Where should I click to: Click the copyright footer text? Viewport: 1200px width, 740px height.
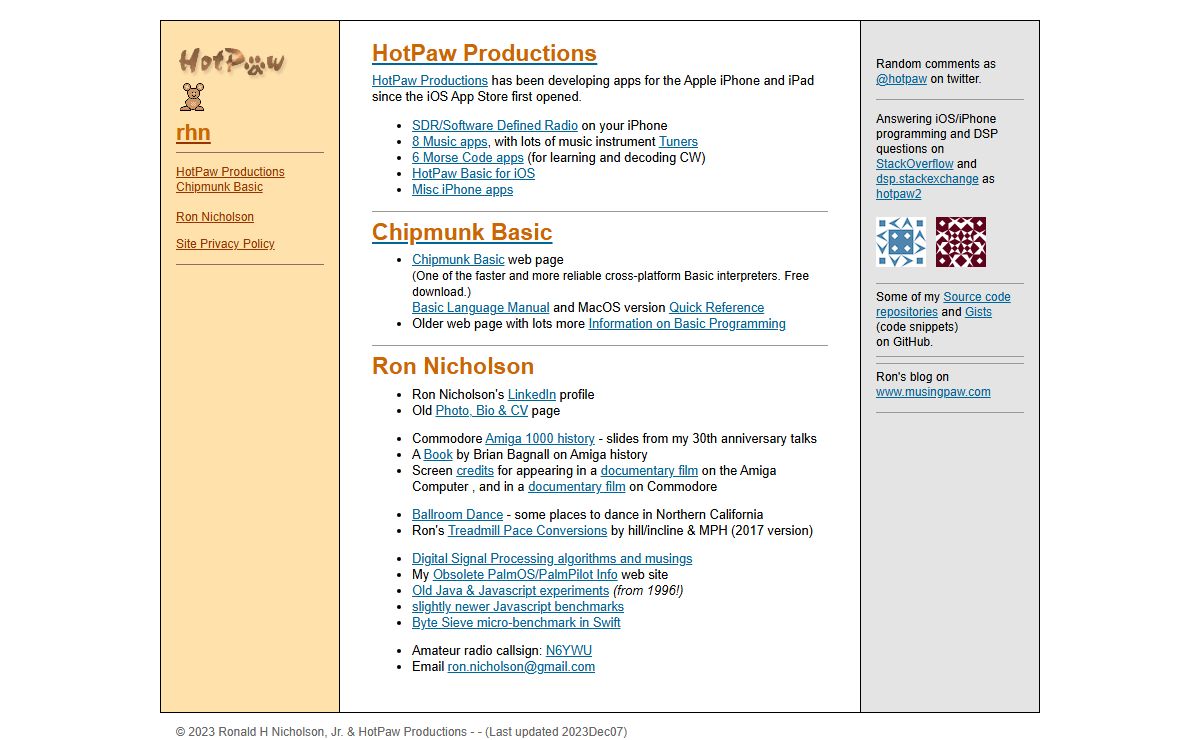(x=401, y=732)
